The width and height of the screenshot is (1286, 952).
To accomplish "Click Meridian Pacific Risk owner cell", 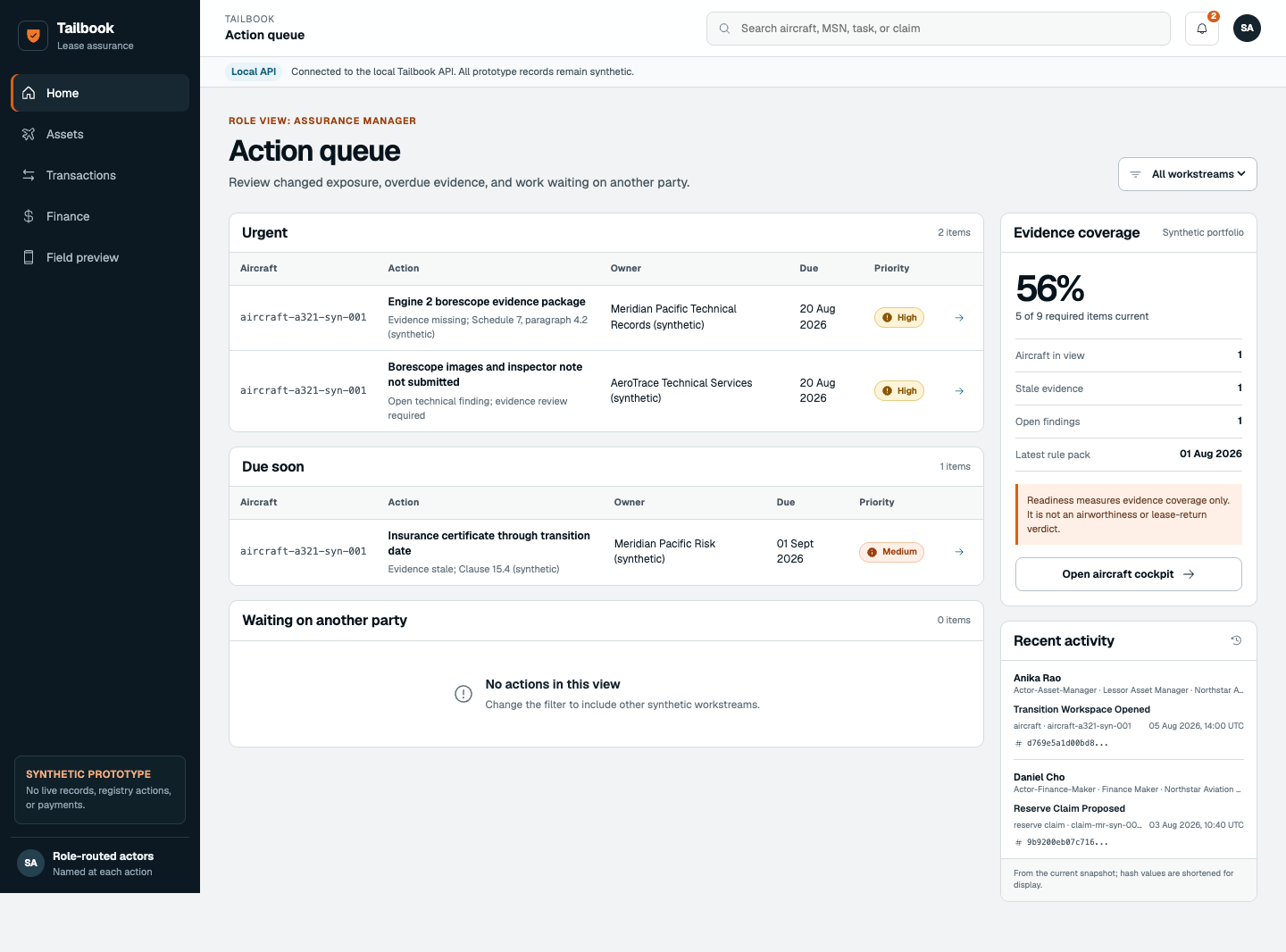I will [664, 551].
